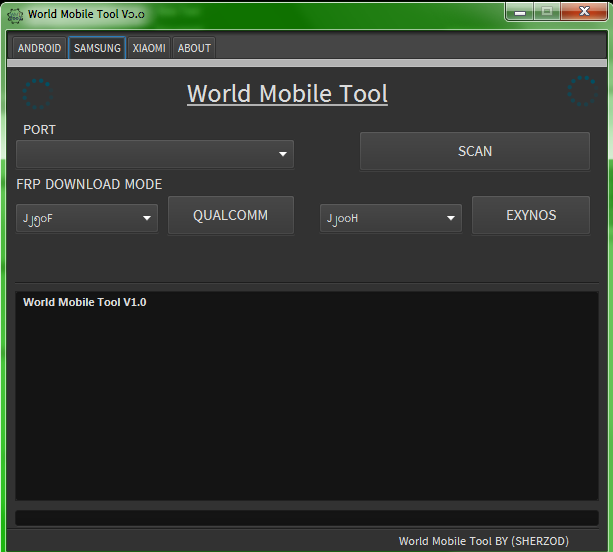Click the World Mobile Tool heading
The height and width of the screenshot is (552, 613).
(287, 94)
